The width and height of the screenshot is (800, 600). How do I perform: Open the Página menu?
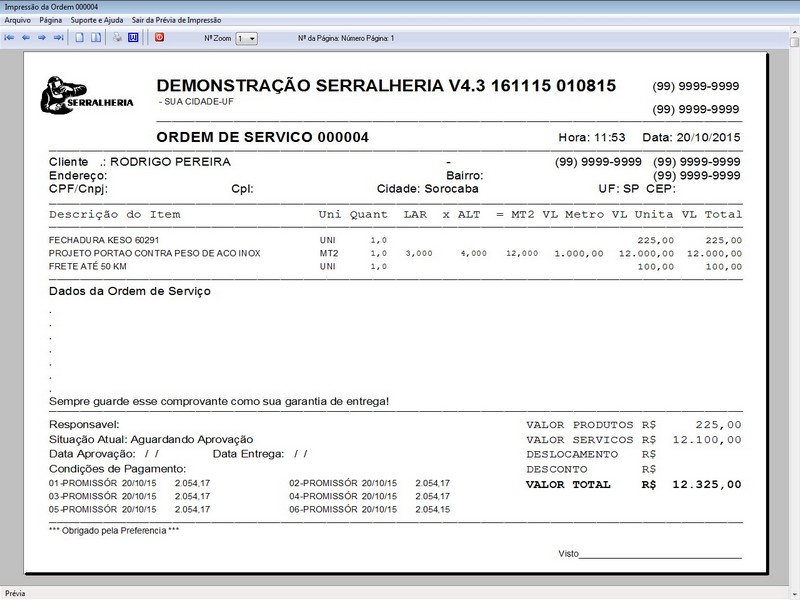(x=53, y=18)
